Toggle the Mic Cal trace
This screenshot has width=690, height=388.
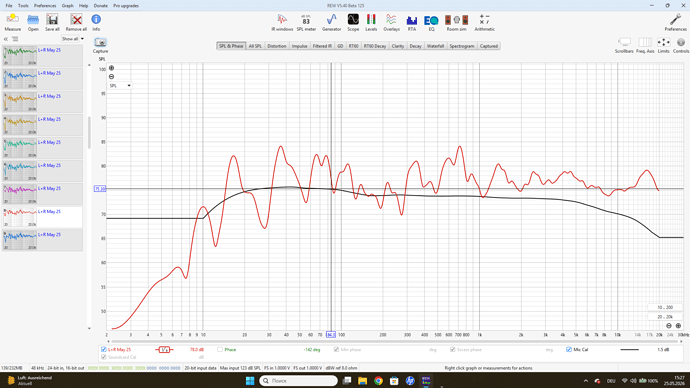pos(569,349)
